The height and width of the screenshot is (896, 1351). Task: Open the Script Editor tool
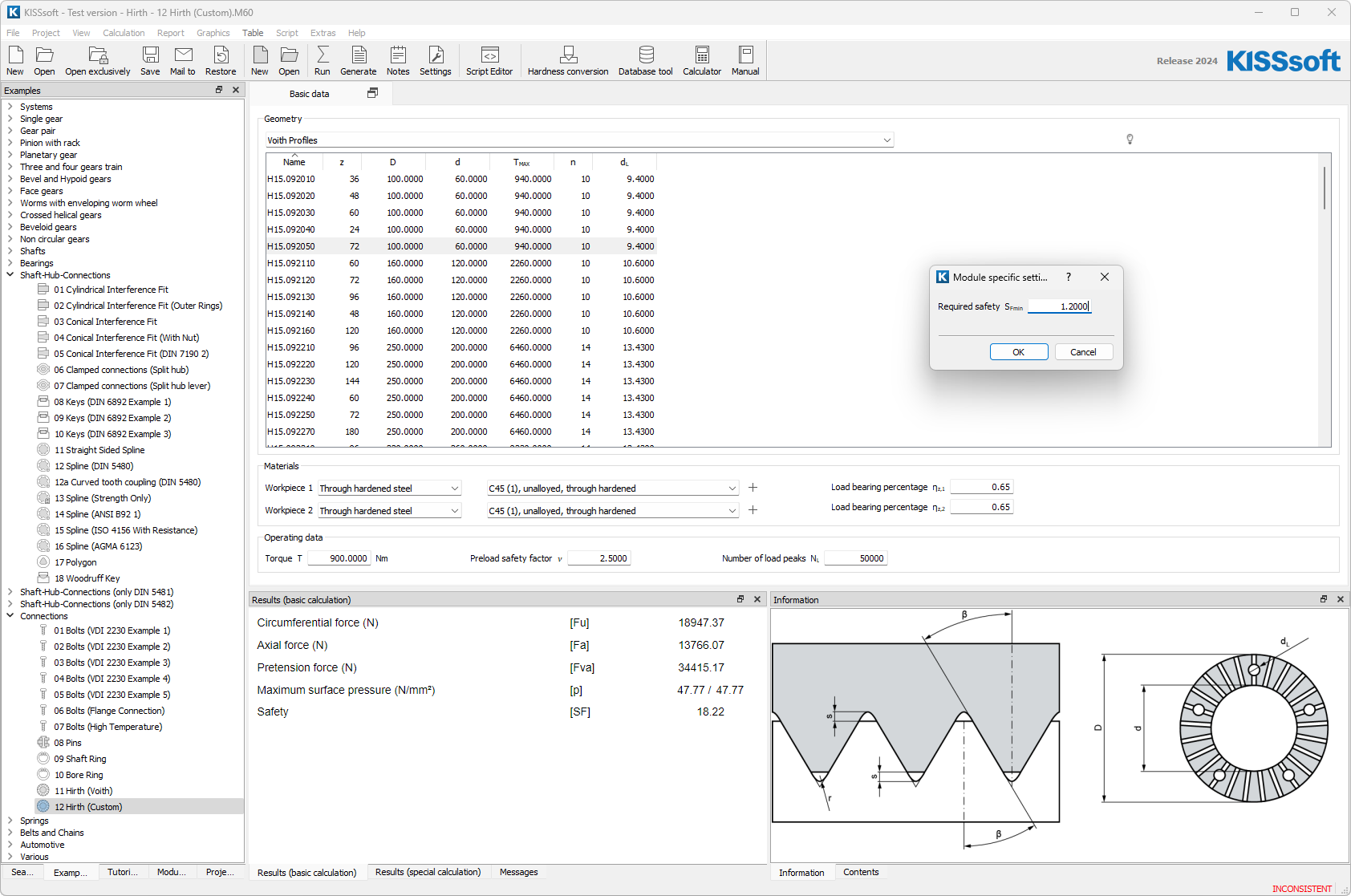tap(489, 60)
